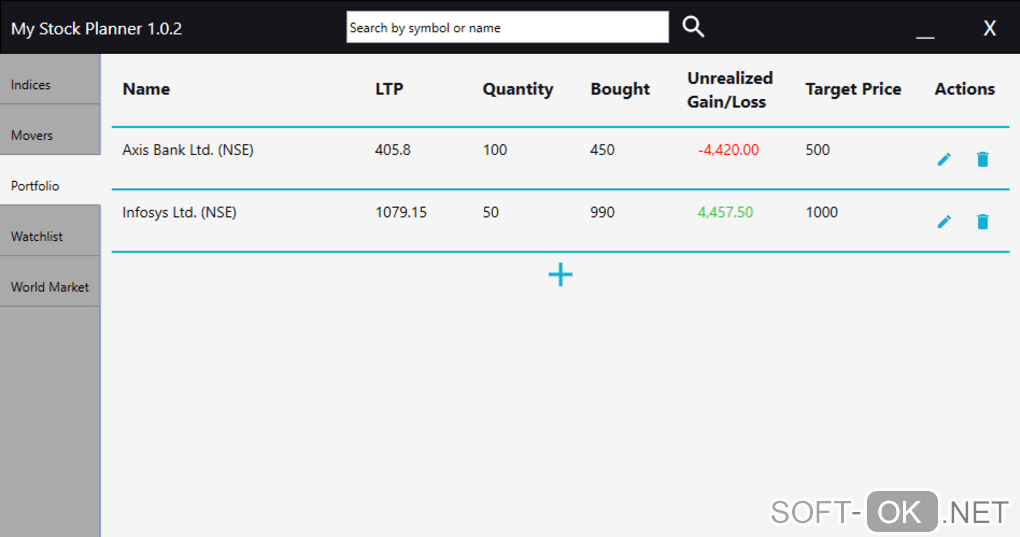Click the search magnifier icon

[x=693, y=27]
